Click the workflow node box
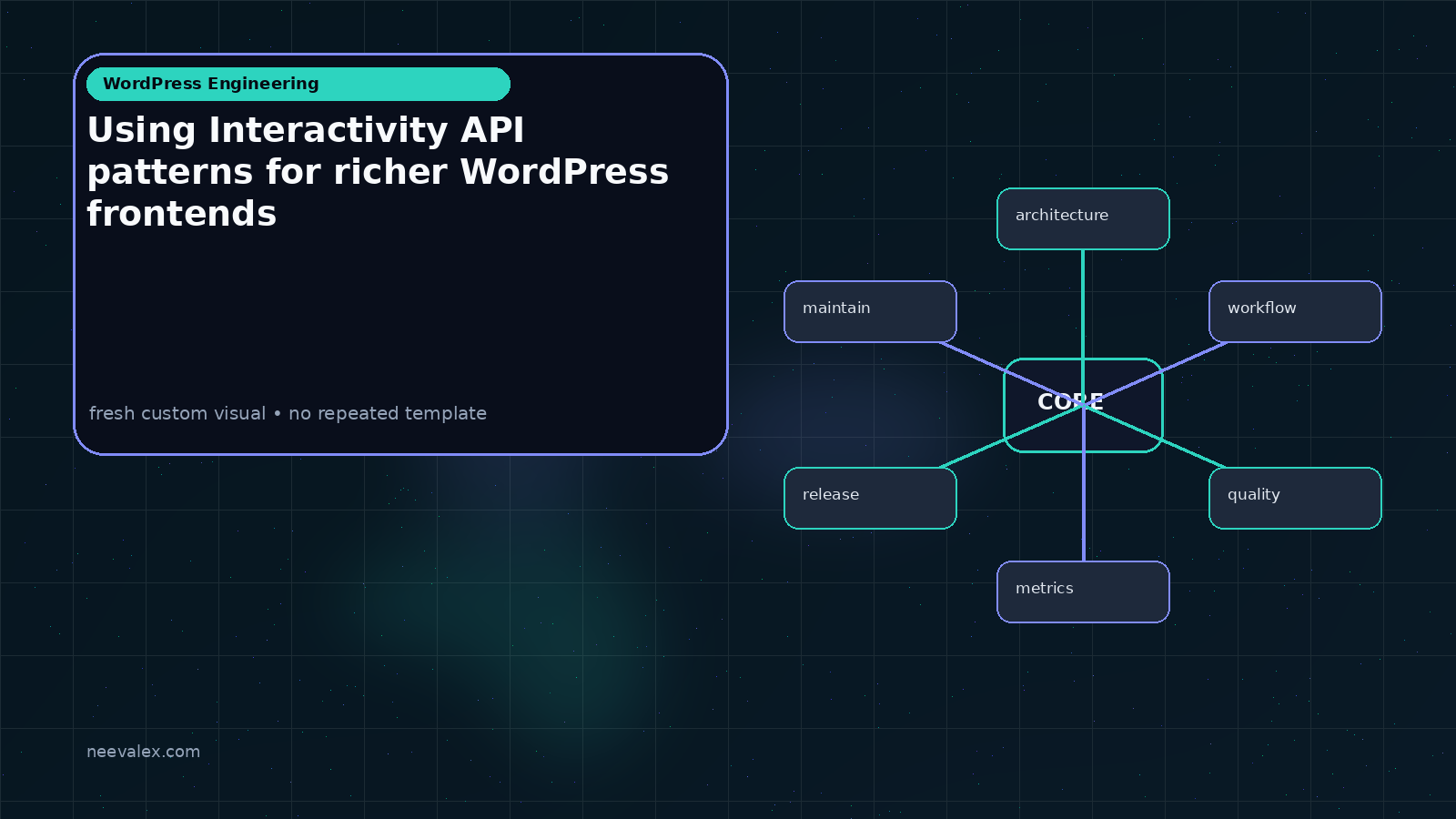Viewport: 1456px width, 819px height. coord(1295,311)
